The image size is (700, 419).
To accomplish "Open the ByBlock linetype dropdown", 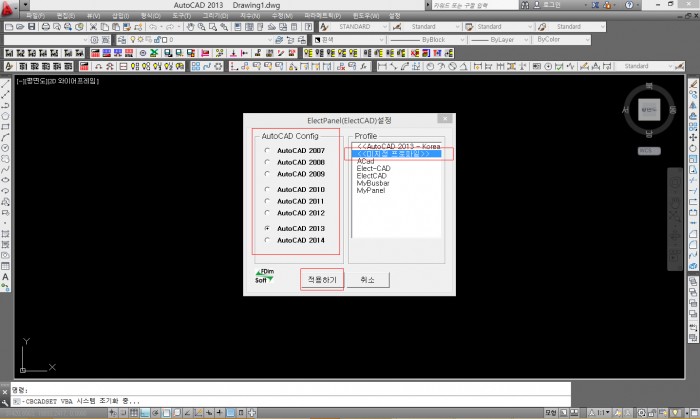I will [x=426, y=40].
